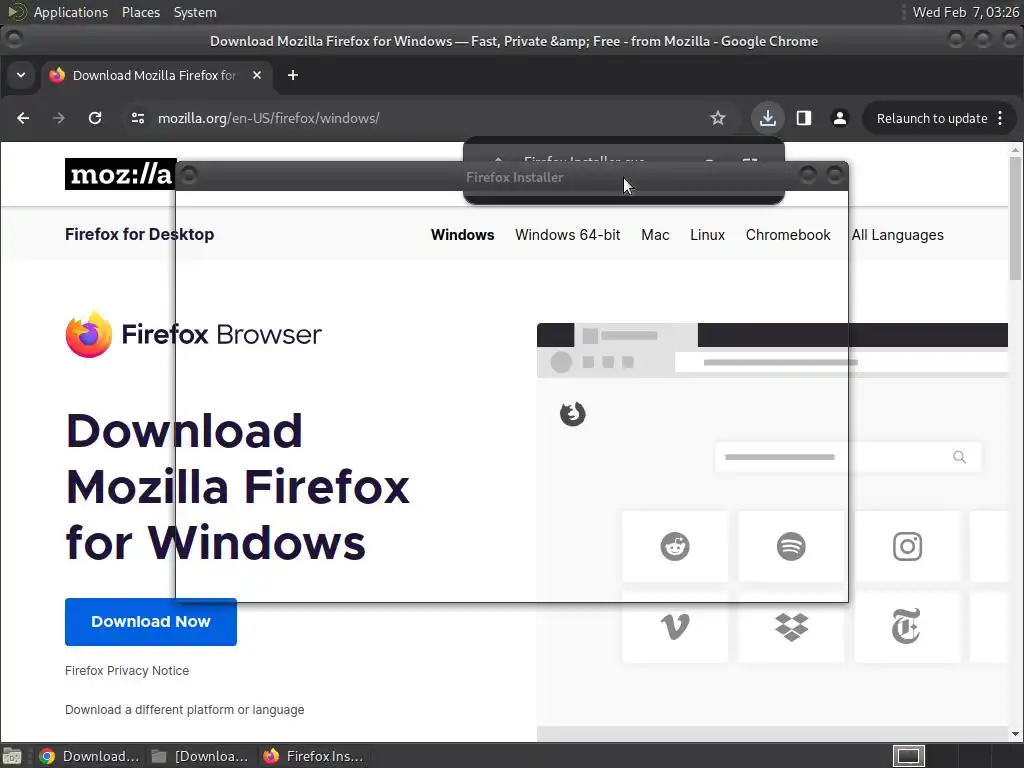Select the Chromebook platform link
This screenshot has width=1024, height=768.
788,234
